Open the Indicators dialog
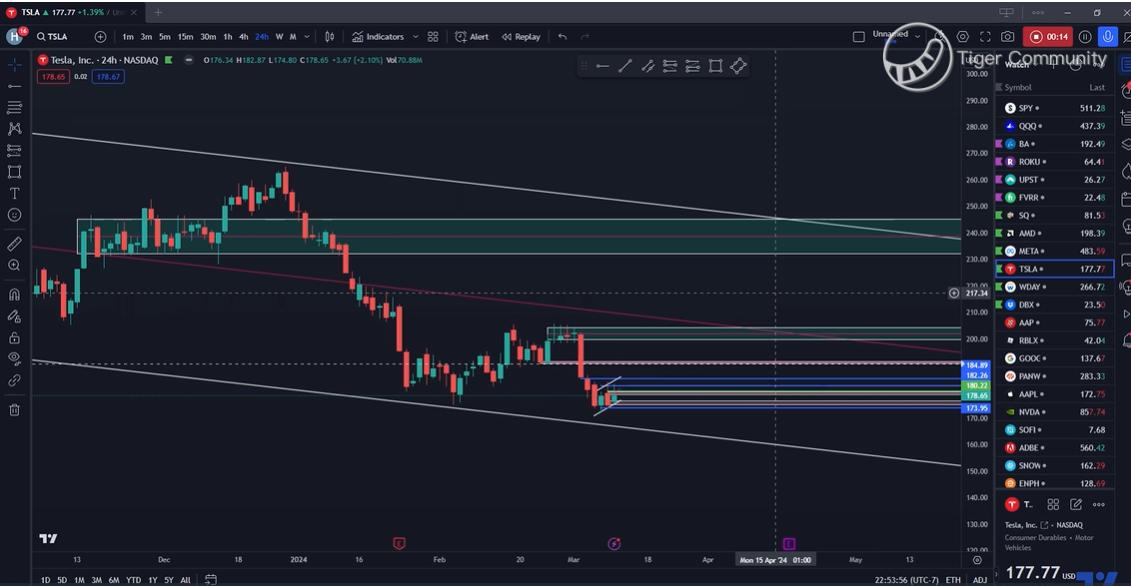The image size is (1131, 586). [378, 37]
